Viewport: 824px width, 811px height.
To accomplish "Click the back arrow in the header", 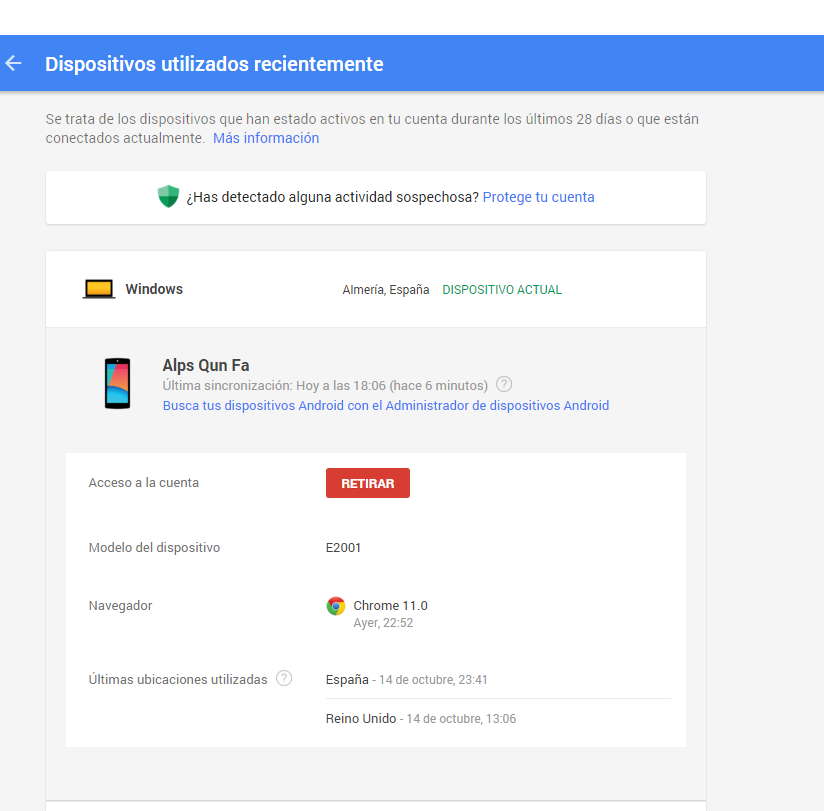I will 14,64.
